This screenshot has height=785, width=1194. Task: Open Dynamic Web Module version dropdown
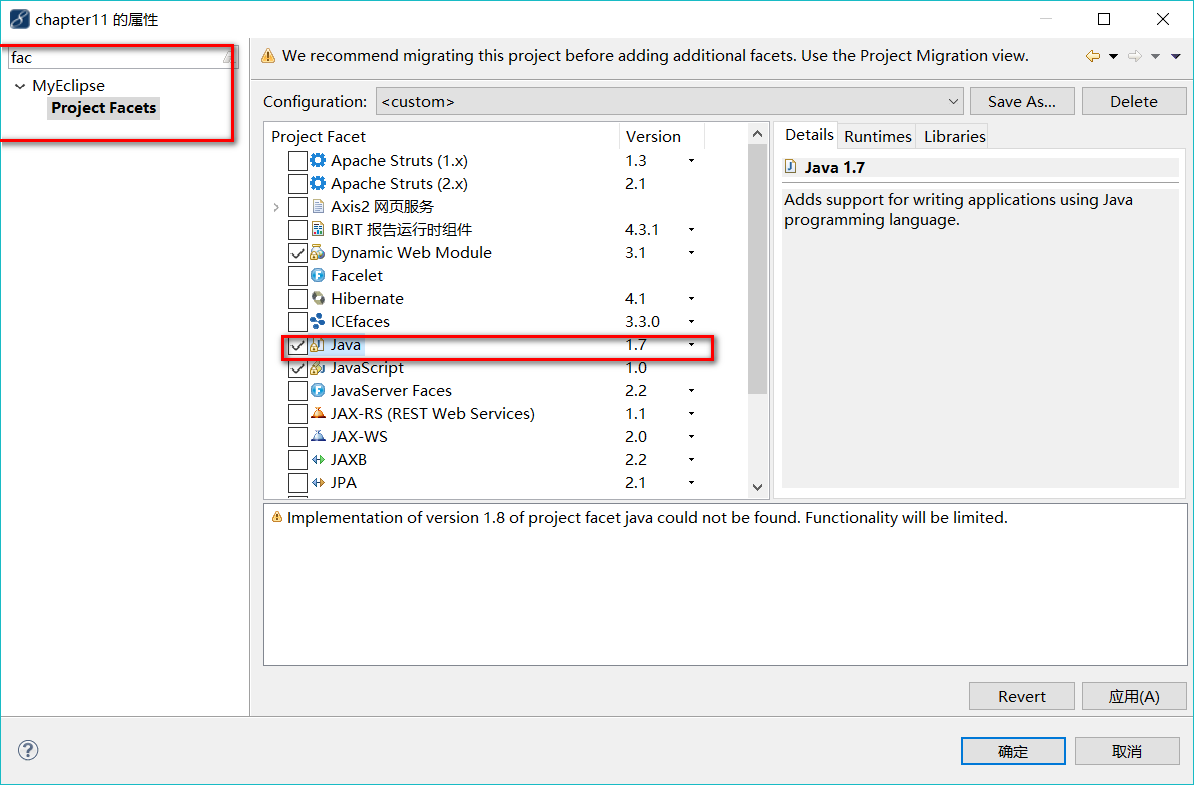[x=691, y=253]
